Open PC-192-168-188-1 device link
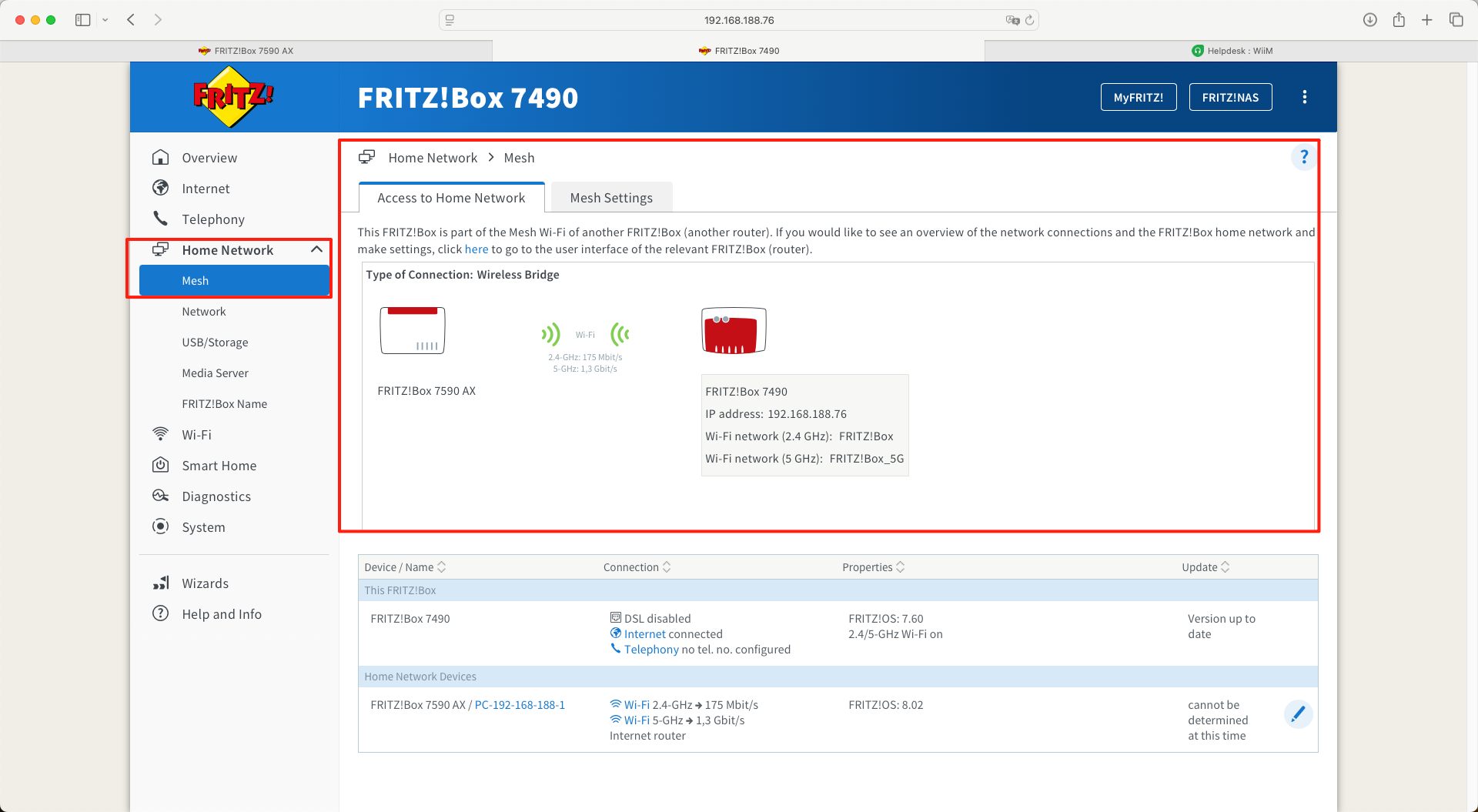1478x812 pixels. coord(520,704)
